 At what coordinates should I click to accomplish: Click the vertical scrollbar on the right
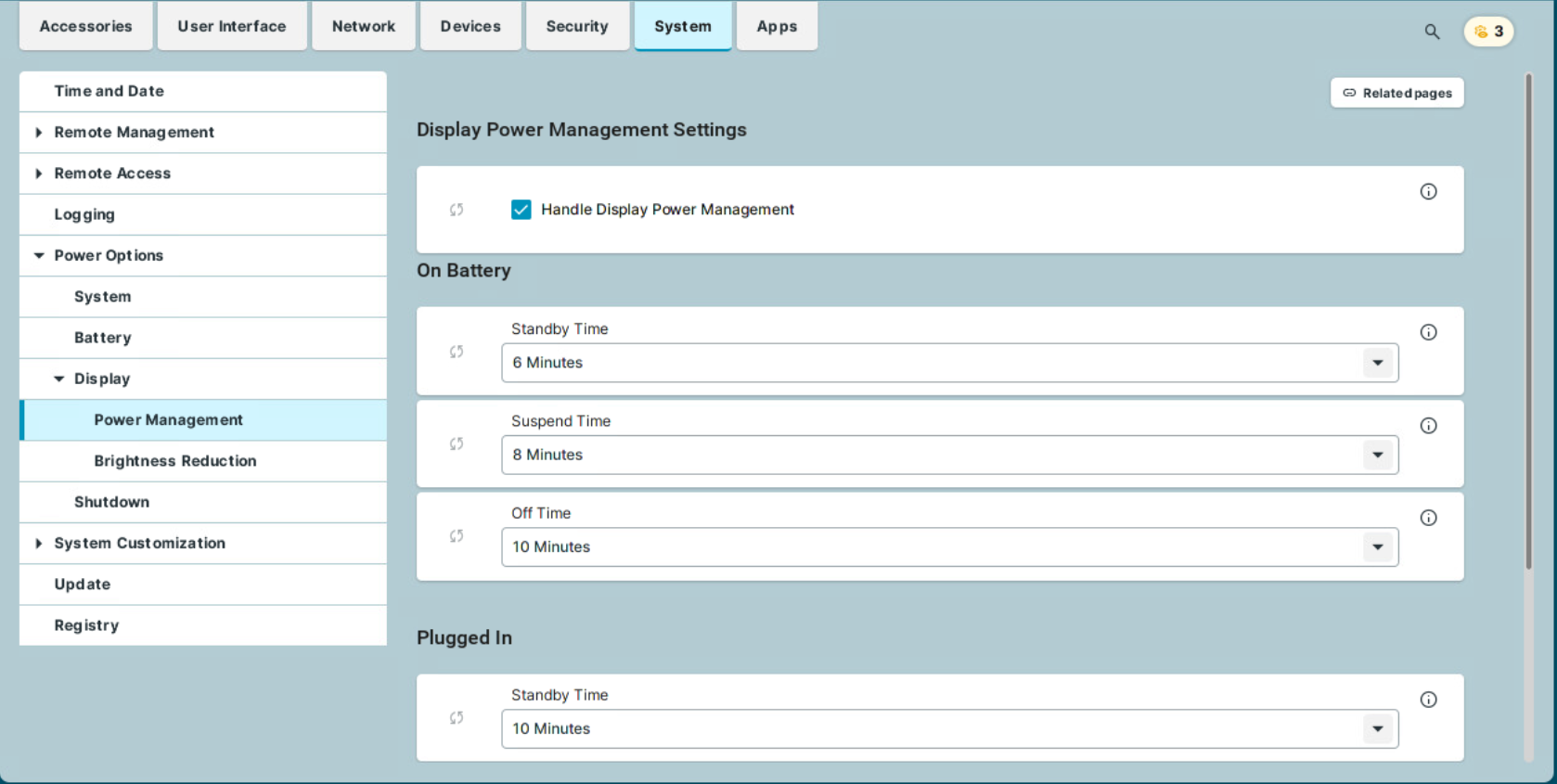pyautogui.click(x=1528, y=325)
